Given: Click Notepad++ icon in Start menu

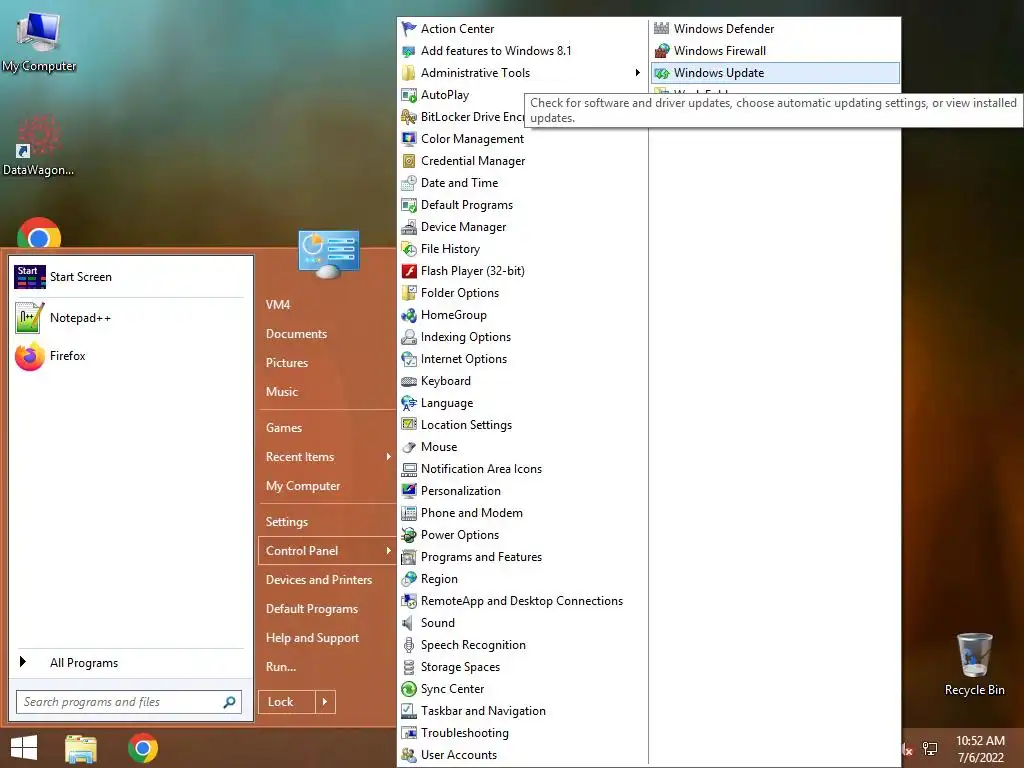Looking at the screenshot, I should (29, 317).
